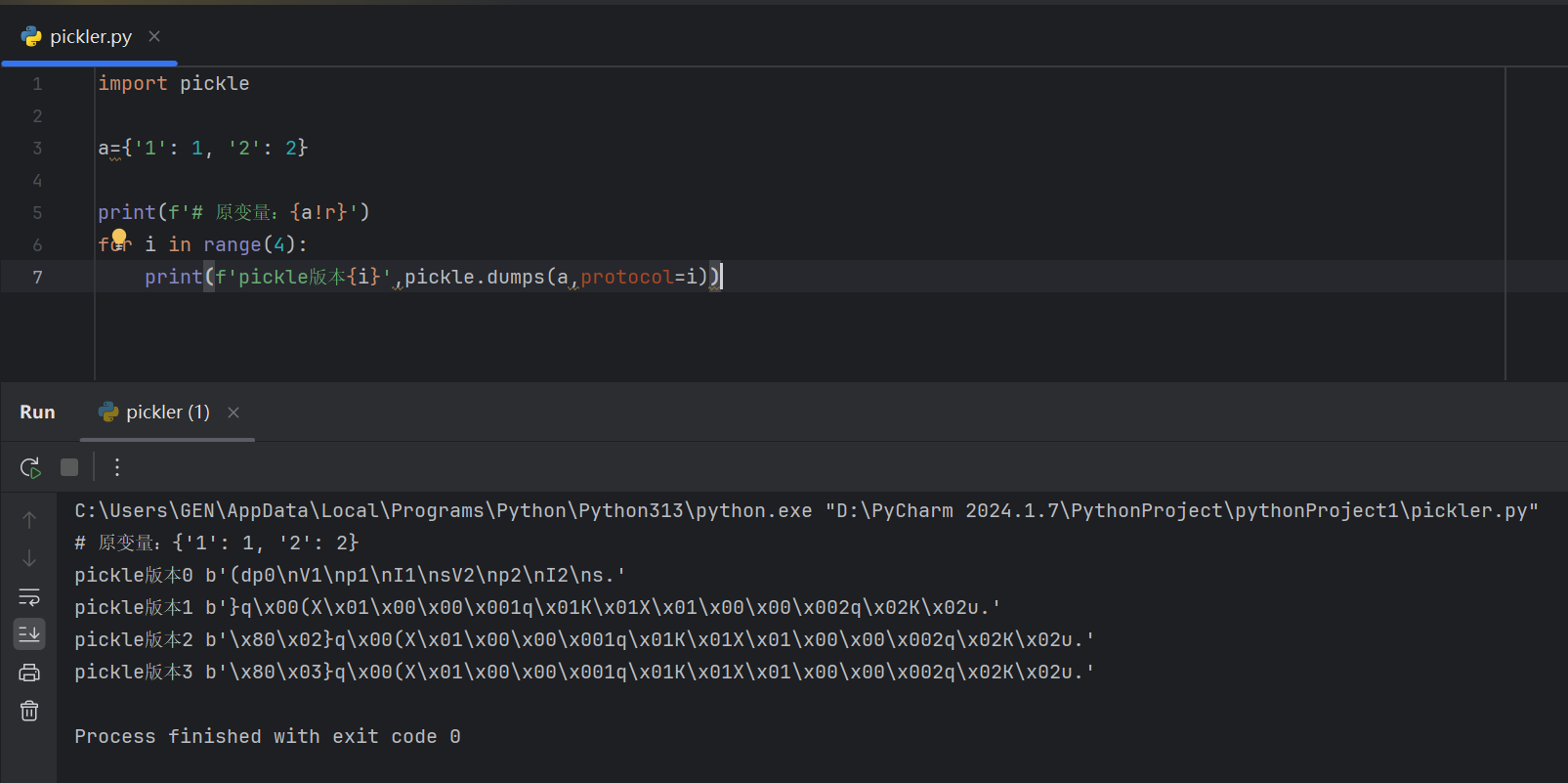Switch to the pickler (1) run tab
1568x783 pixels.
click(167, 412)
